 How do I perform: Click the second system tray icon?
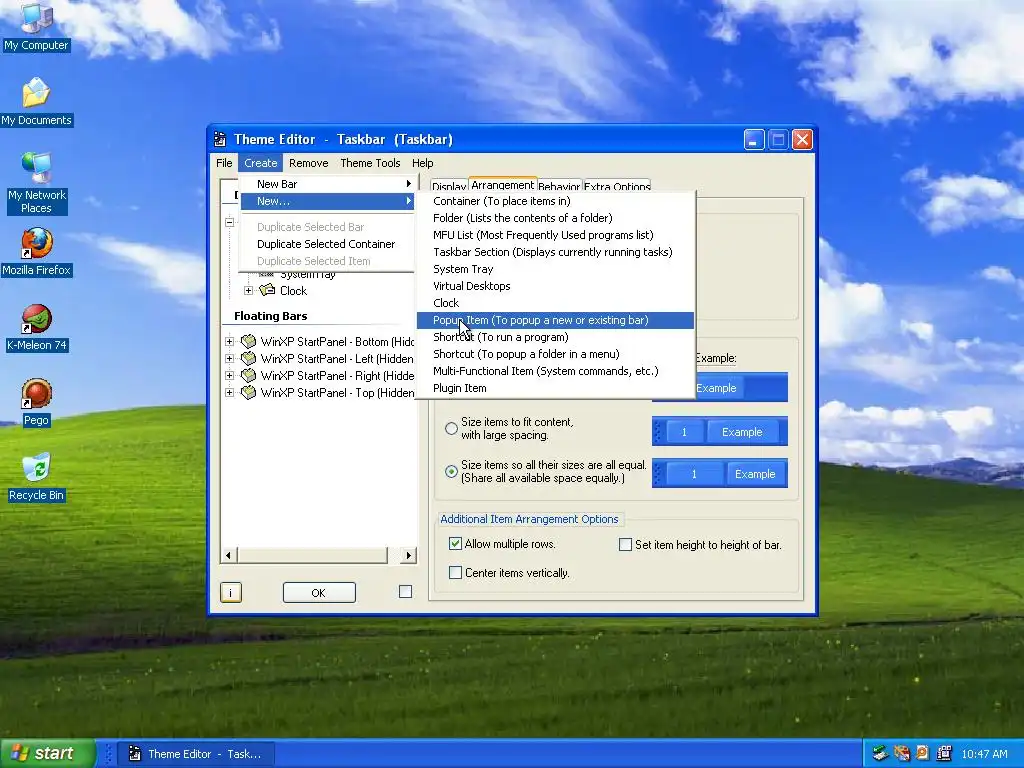click(902, 754)
